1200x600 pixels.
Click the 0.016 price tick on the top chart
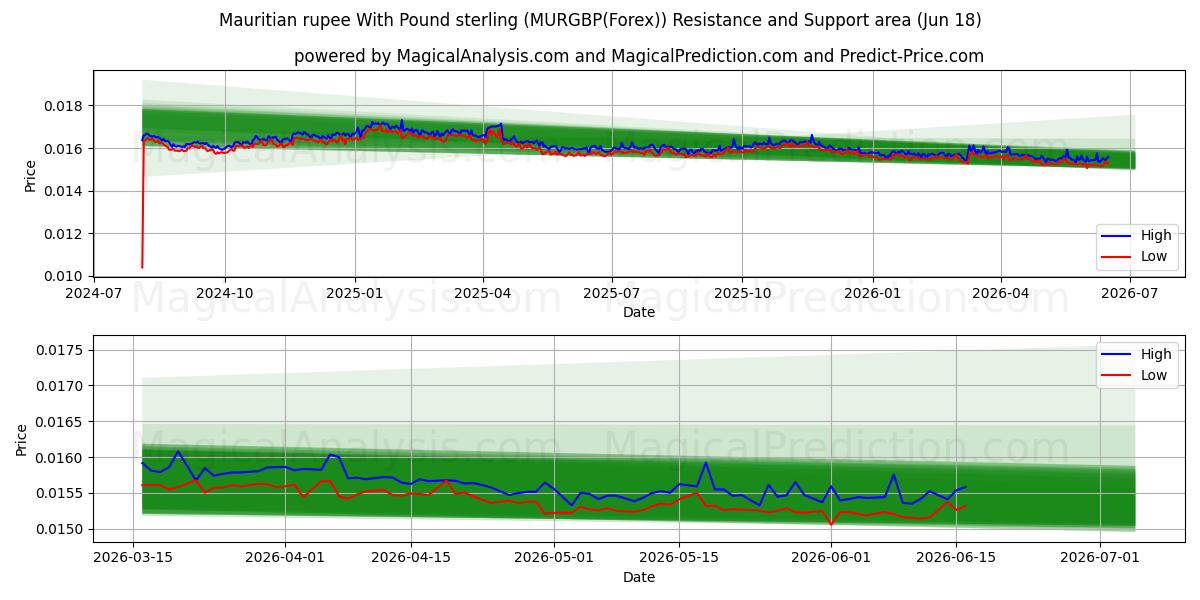pyautogui.click(x=66, y=149)
